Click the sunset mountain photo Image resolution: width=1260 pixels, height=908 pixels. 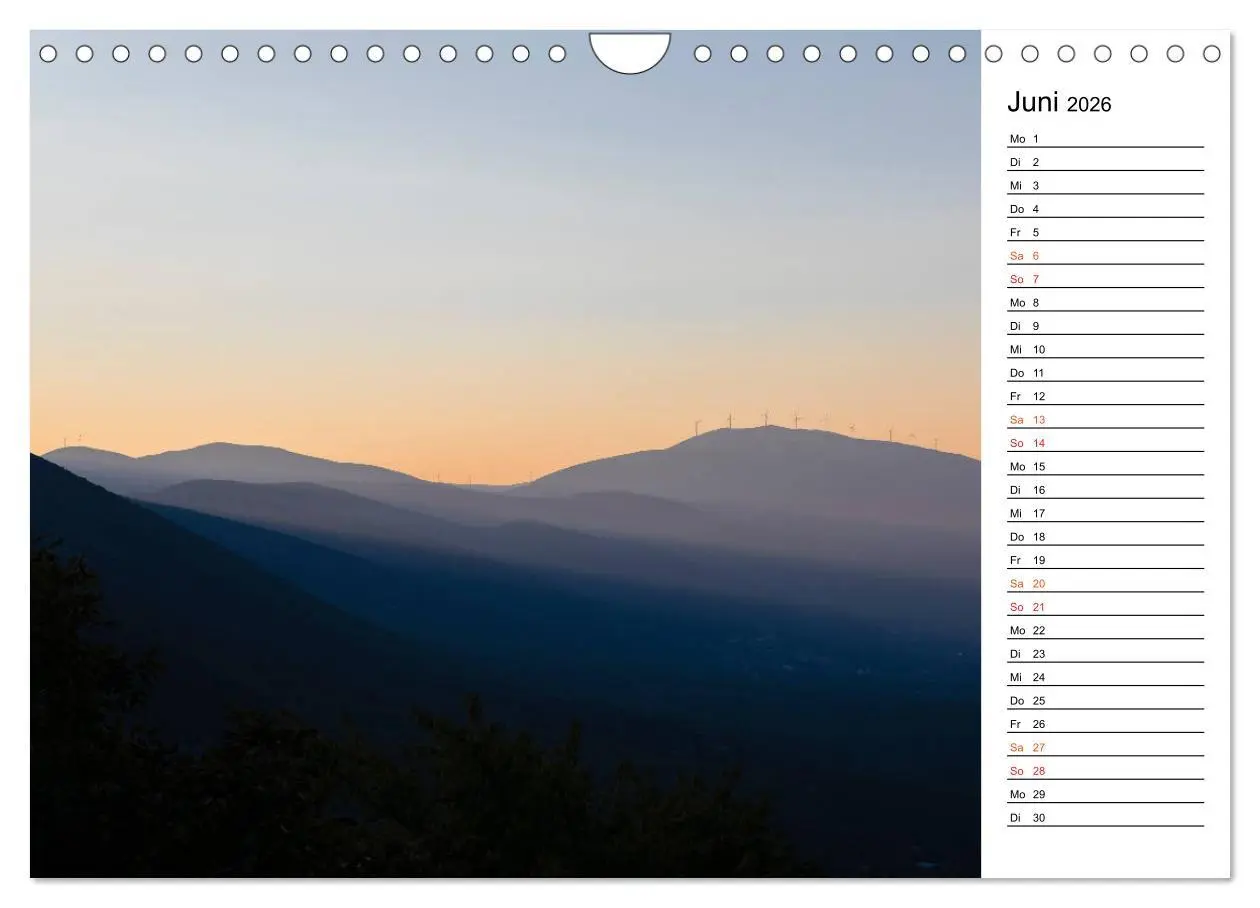505,455
